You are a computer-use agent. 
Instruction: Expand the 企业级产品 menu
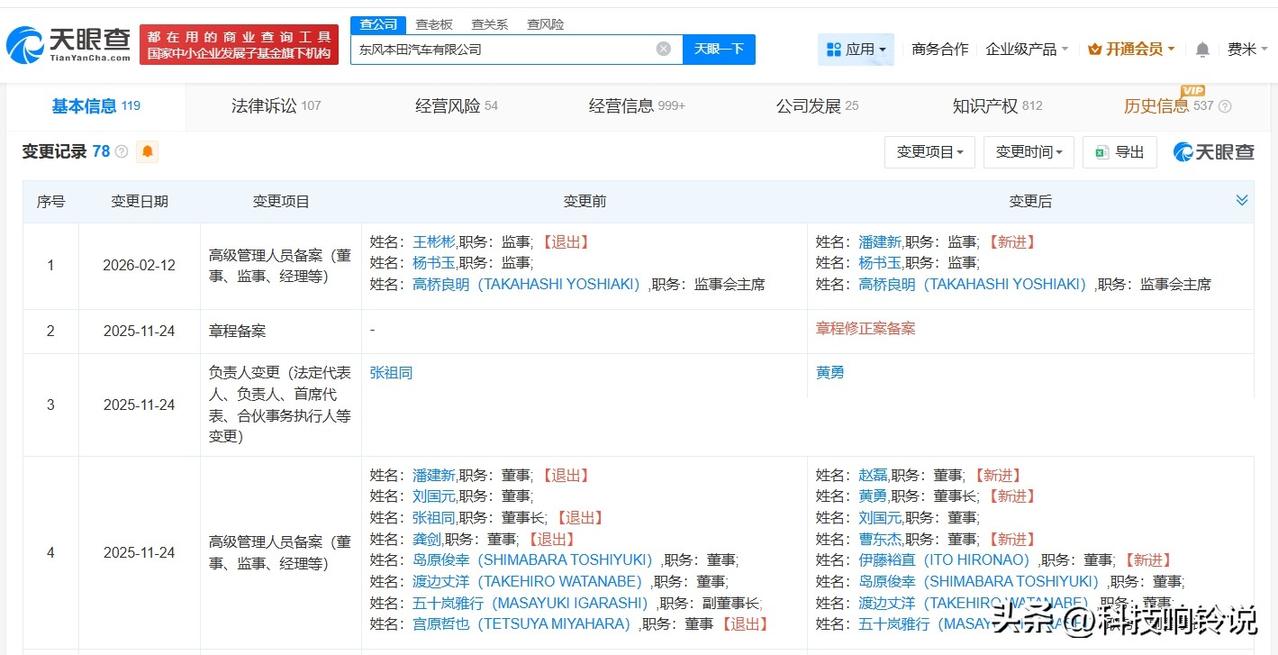[x=1027, y=49]
